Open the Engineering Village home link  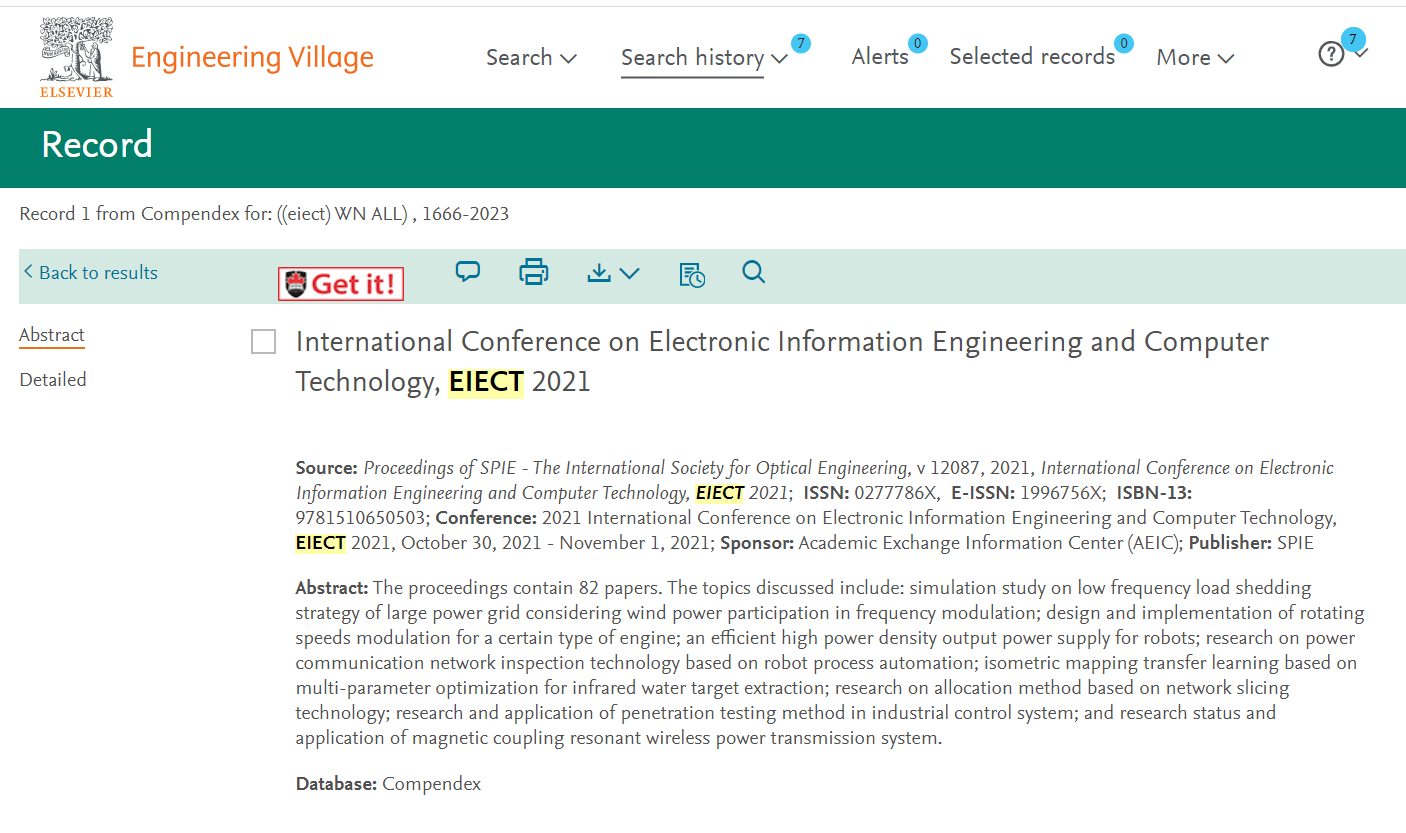252,58
